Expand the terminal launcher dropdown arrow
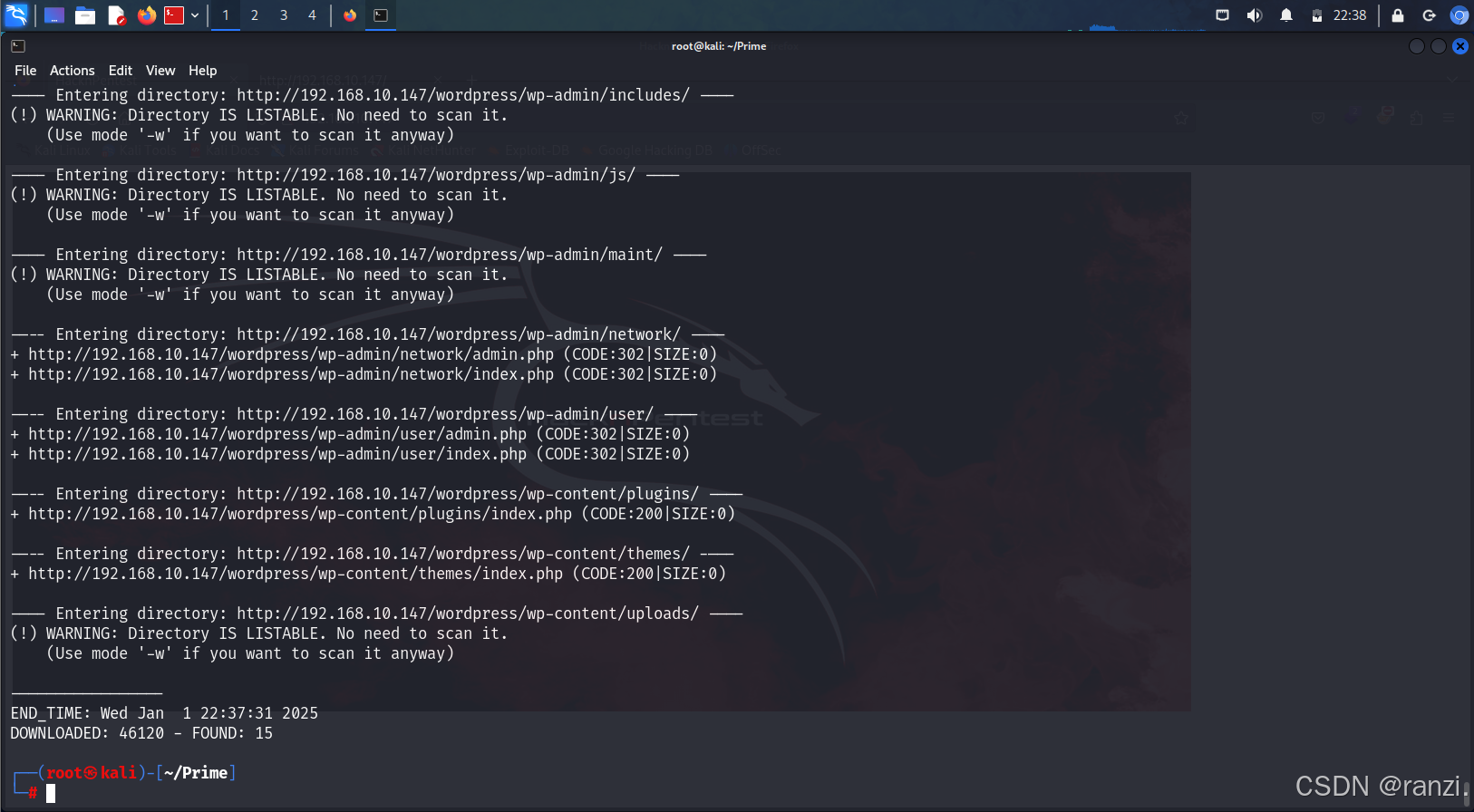 195,15
